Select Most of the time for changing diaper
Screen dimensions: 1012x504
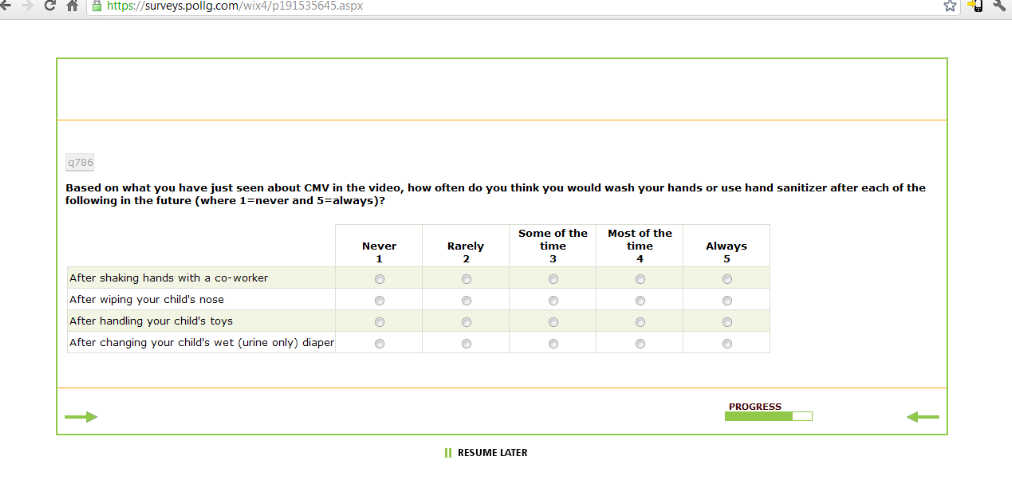[x=640, y=344]
